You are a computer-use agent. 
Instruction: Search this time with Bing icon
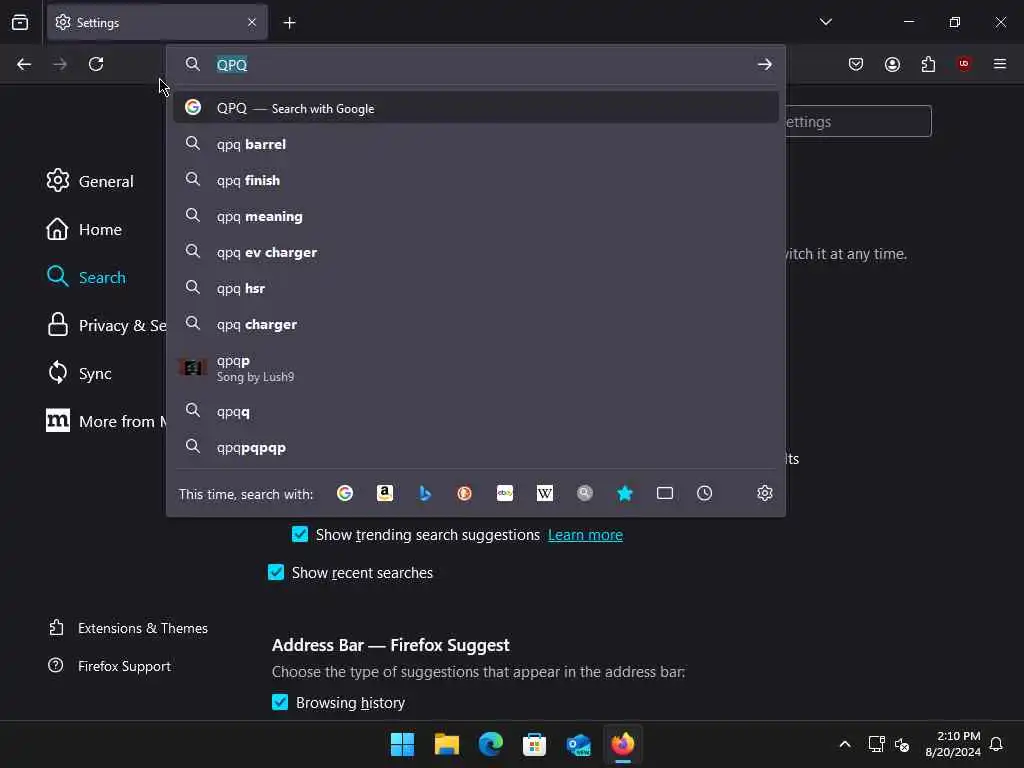(425, 493)
